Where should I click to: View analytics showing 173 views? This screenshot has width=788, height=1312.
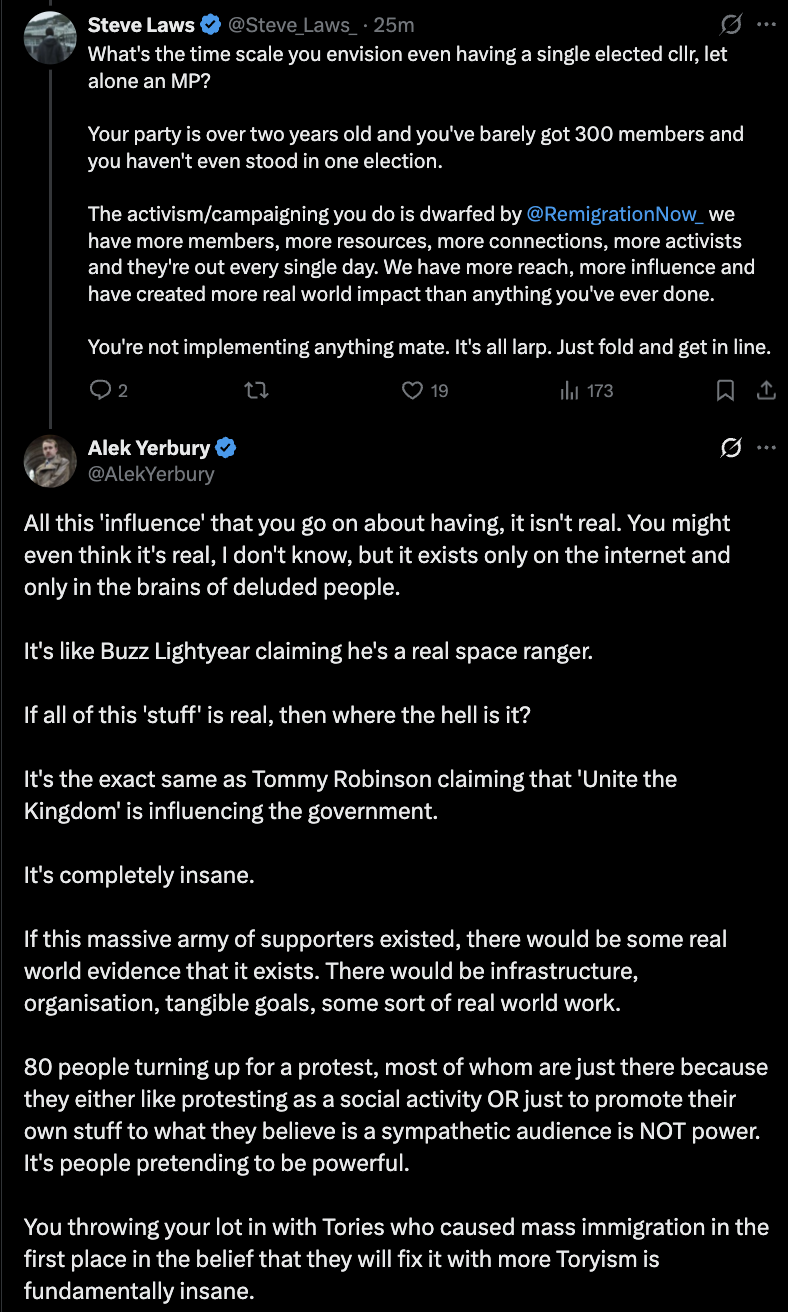point(587,391)
